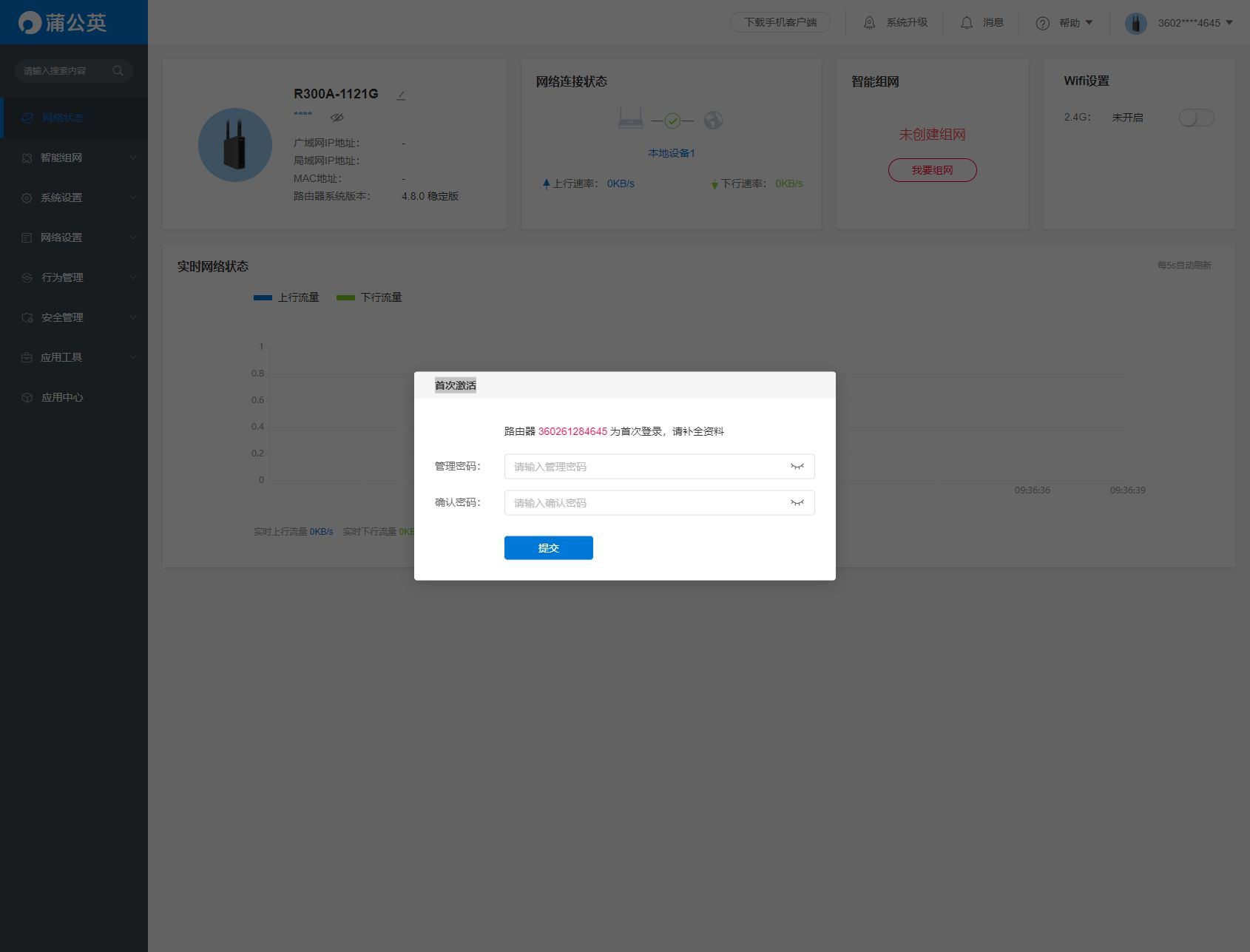Click the 行为管理 sidebar icon
The height and width of the screenshot is (952, 1250).
(27, 277)
